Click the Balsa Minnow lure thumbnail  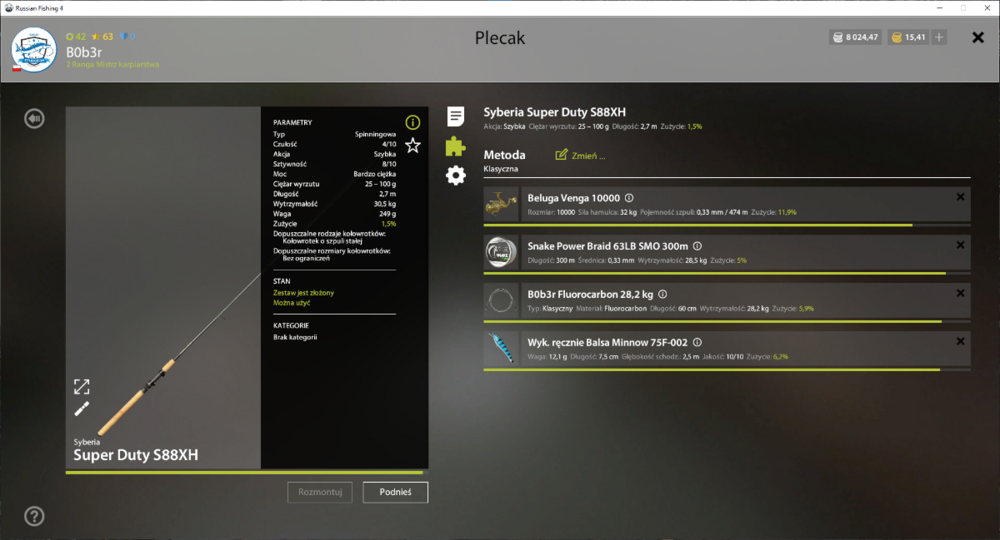pyautogui.click(x=501, y=349)
